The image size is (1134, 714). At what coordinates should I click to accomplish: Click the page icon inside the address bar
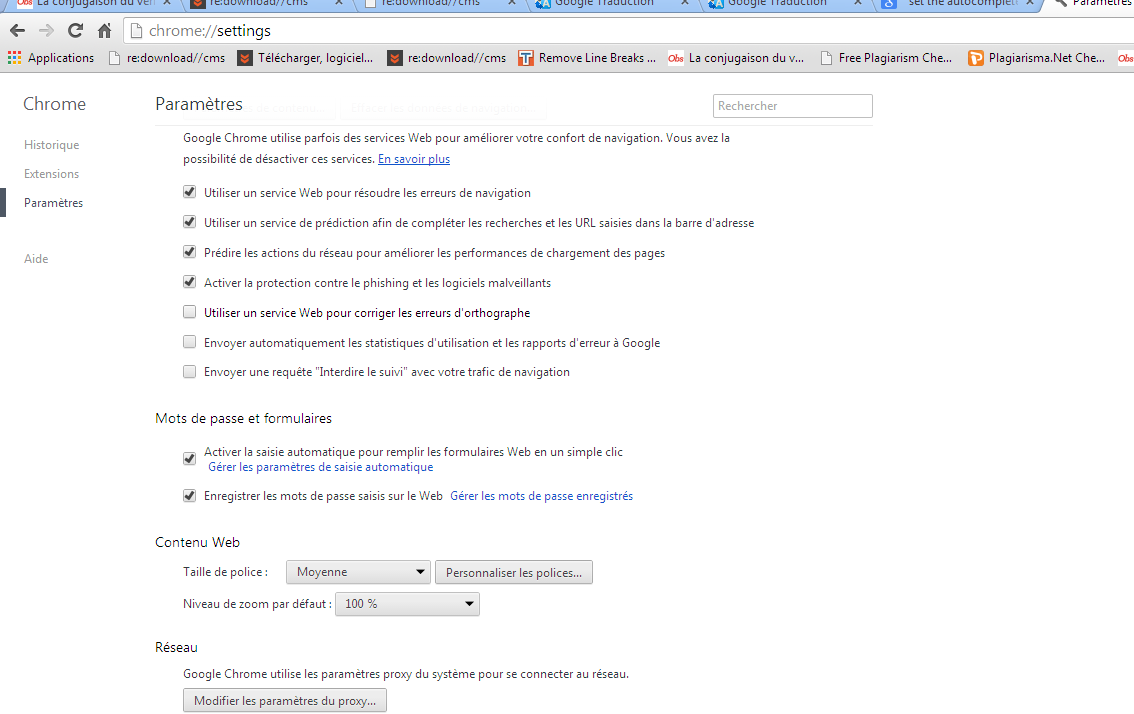click(x=136, y=30)
